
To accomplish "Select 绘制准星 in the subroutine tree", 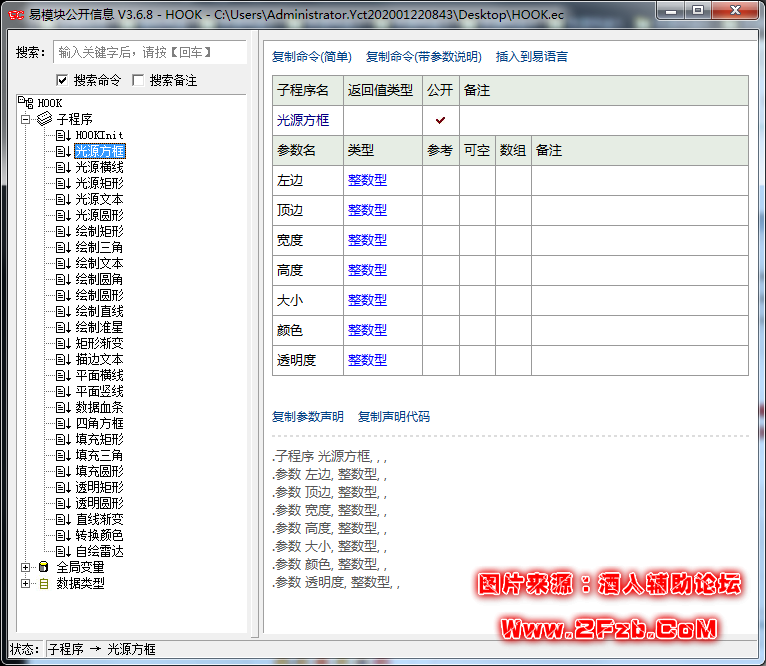I will point(100,327).
